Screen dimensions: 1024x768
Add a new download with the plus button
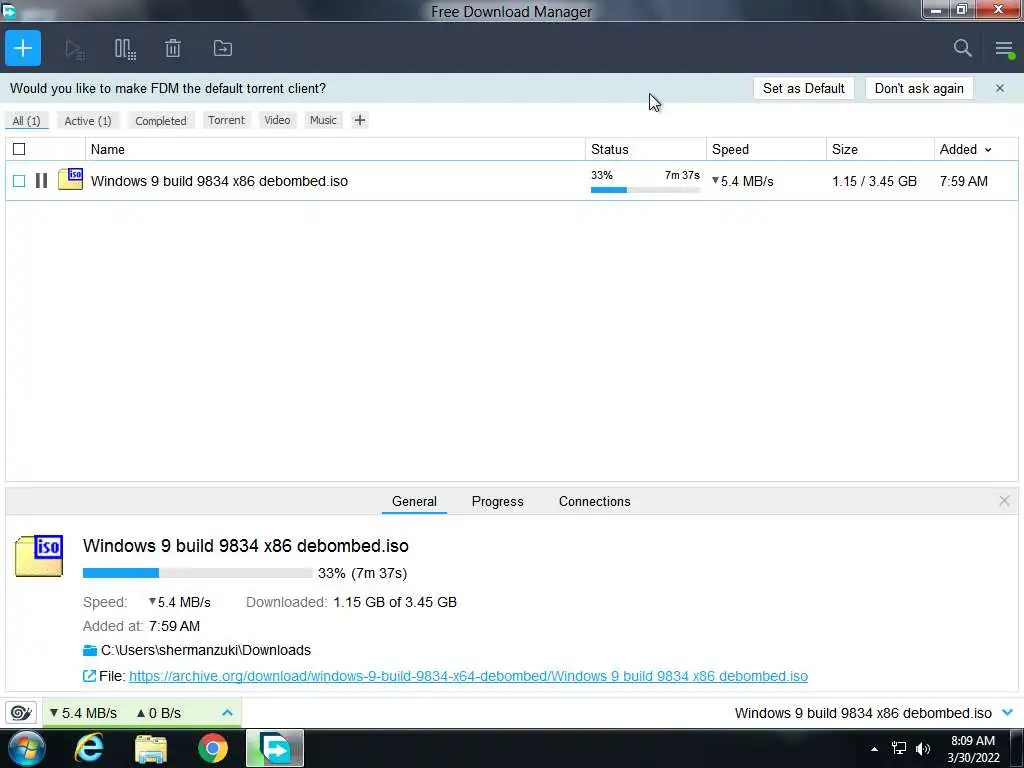pos(23,48)
